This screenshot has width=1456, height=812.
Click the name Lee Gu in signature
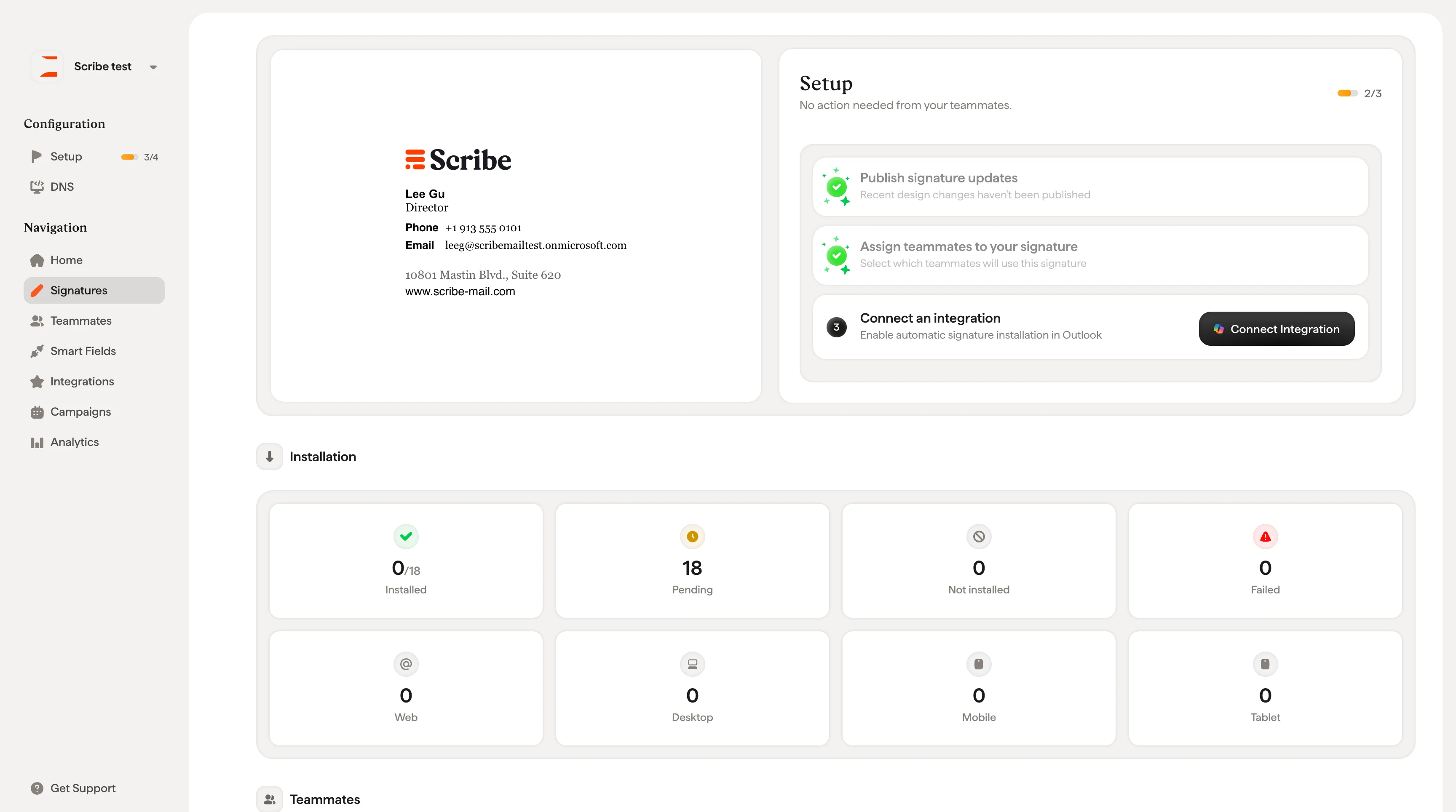(425, 194)
